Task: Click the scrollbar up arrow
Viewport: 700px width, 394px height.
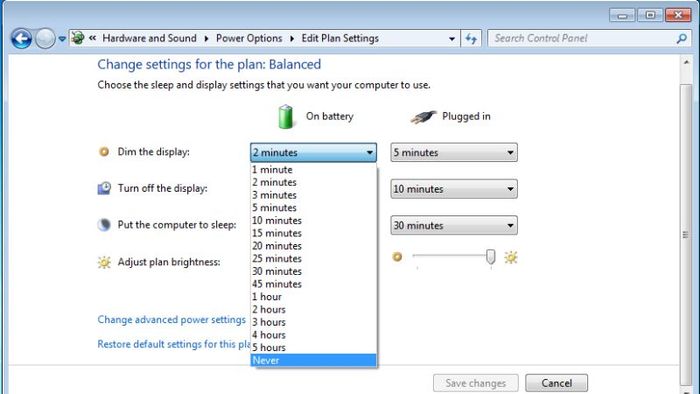Action: (x=686, y=63)
